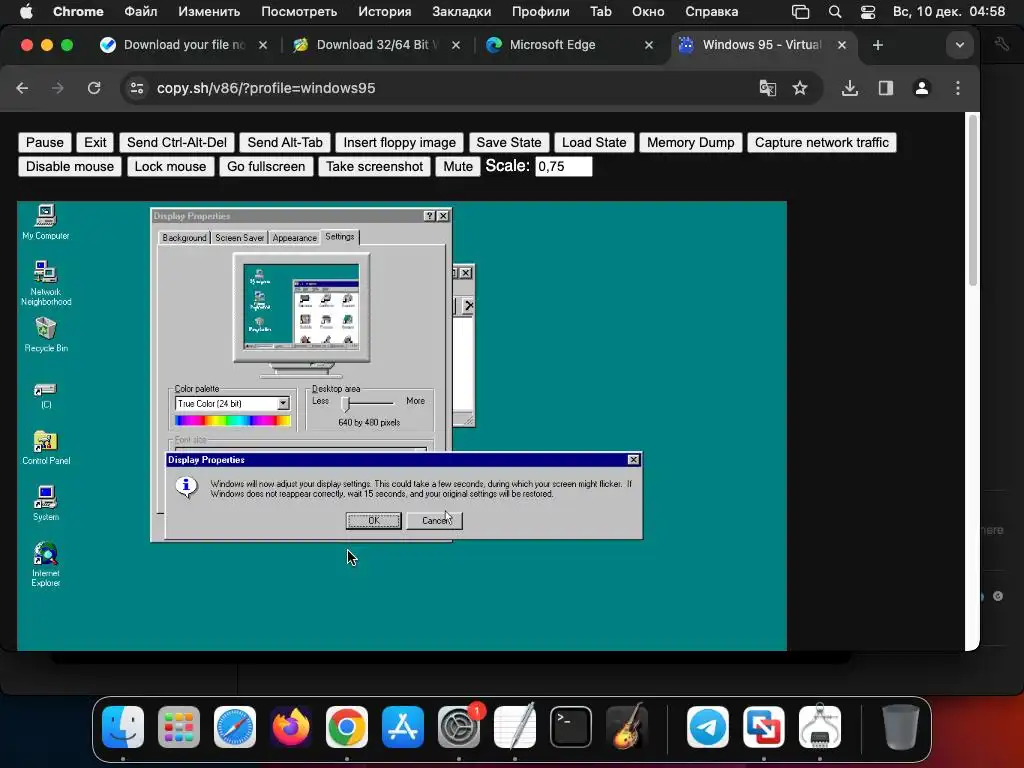Click the Disable mouse button
The image size is (1024, 768).
tap(70, 167)
